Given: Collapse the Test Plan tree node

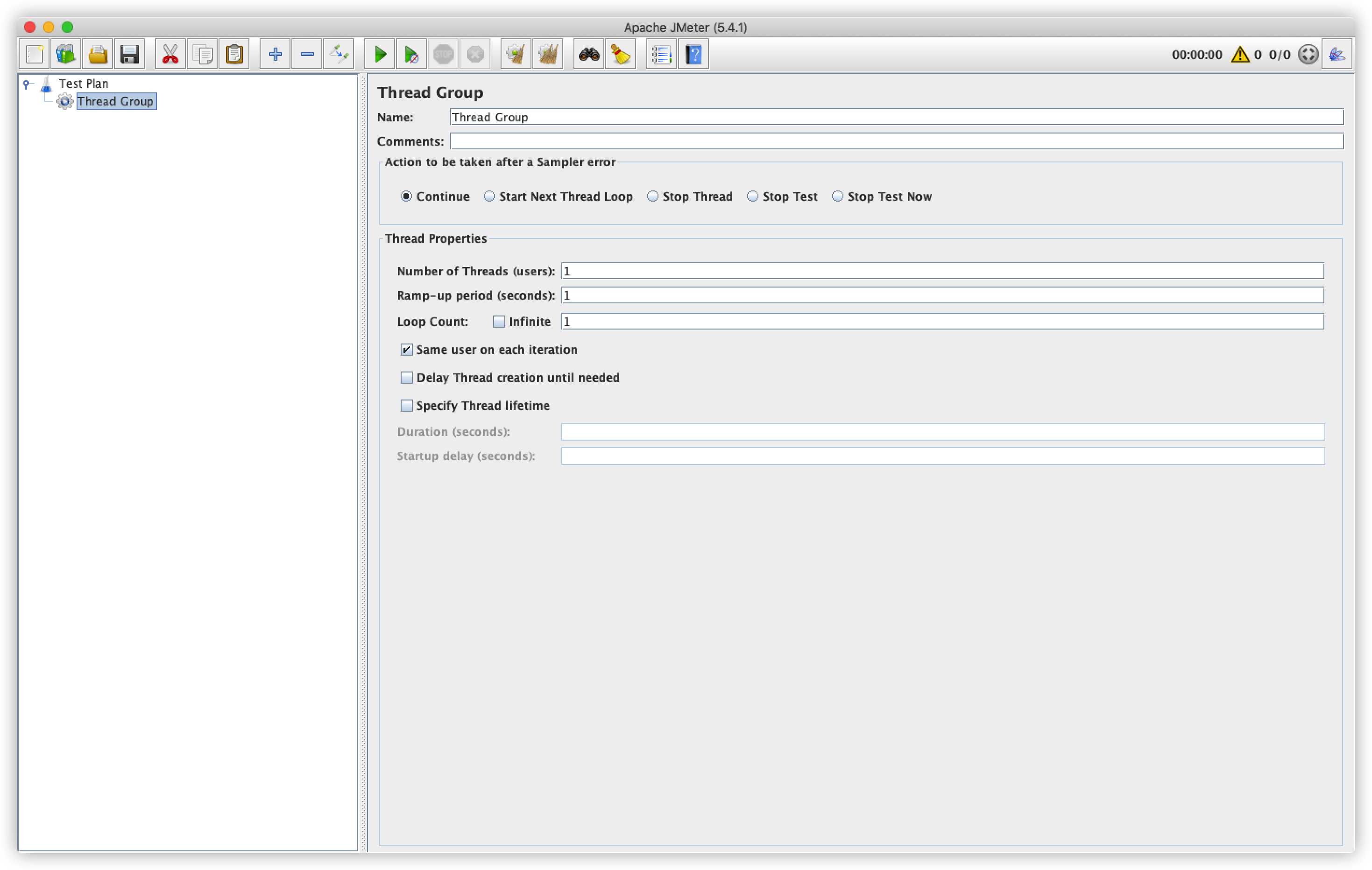Looking at the screenshot, I should (x=26, y=84).
